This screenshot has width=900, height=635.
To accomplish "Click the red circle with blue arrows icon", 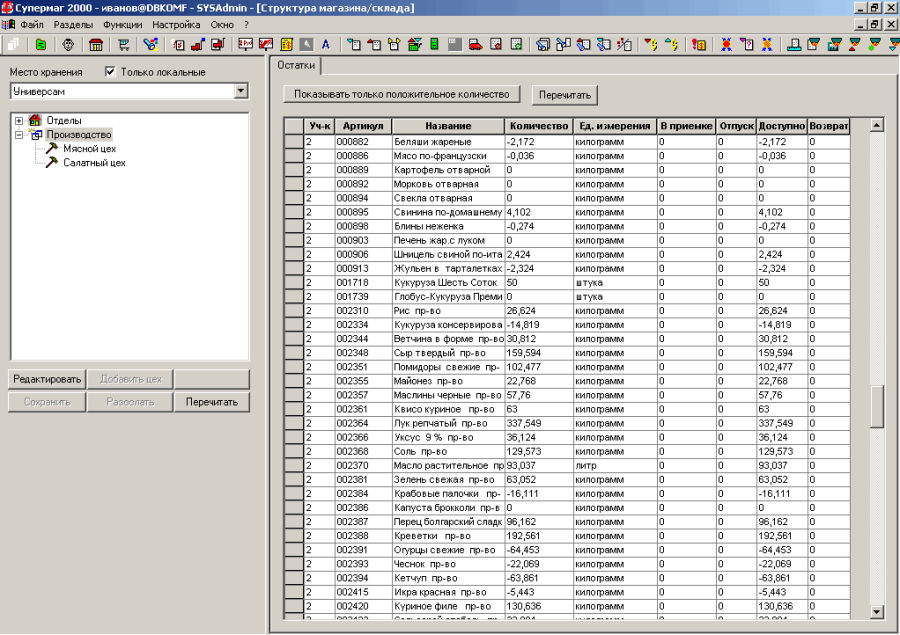I will [x=726, y=45].
